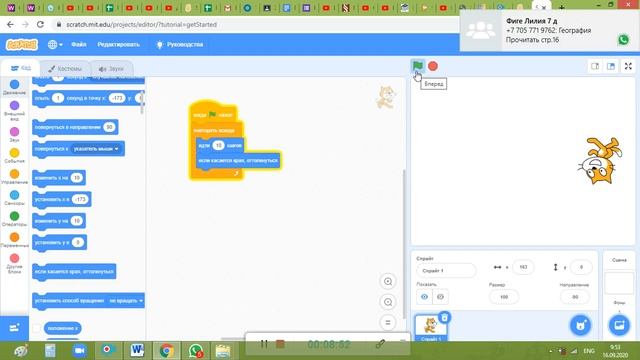Edit the sprite Направление field
Viewport: 640px width, 360px height.
point(575,297)
